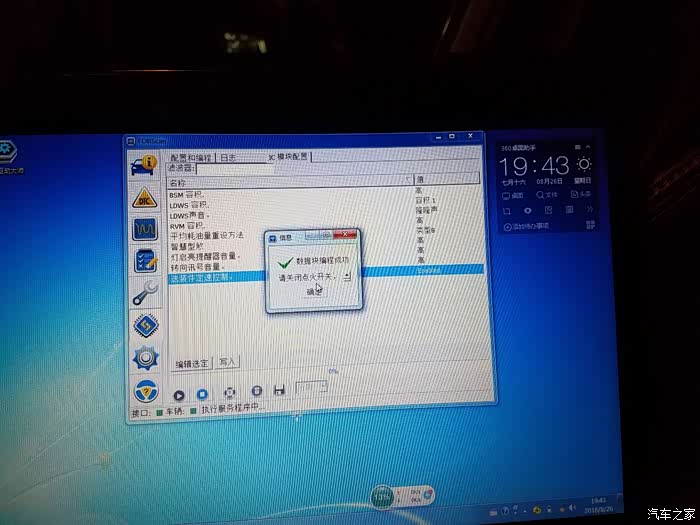700x525 pixels.
Task: Click the help question mark tray icon
Action: coord(505,511)
